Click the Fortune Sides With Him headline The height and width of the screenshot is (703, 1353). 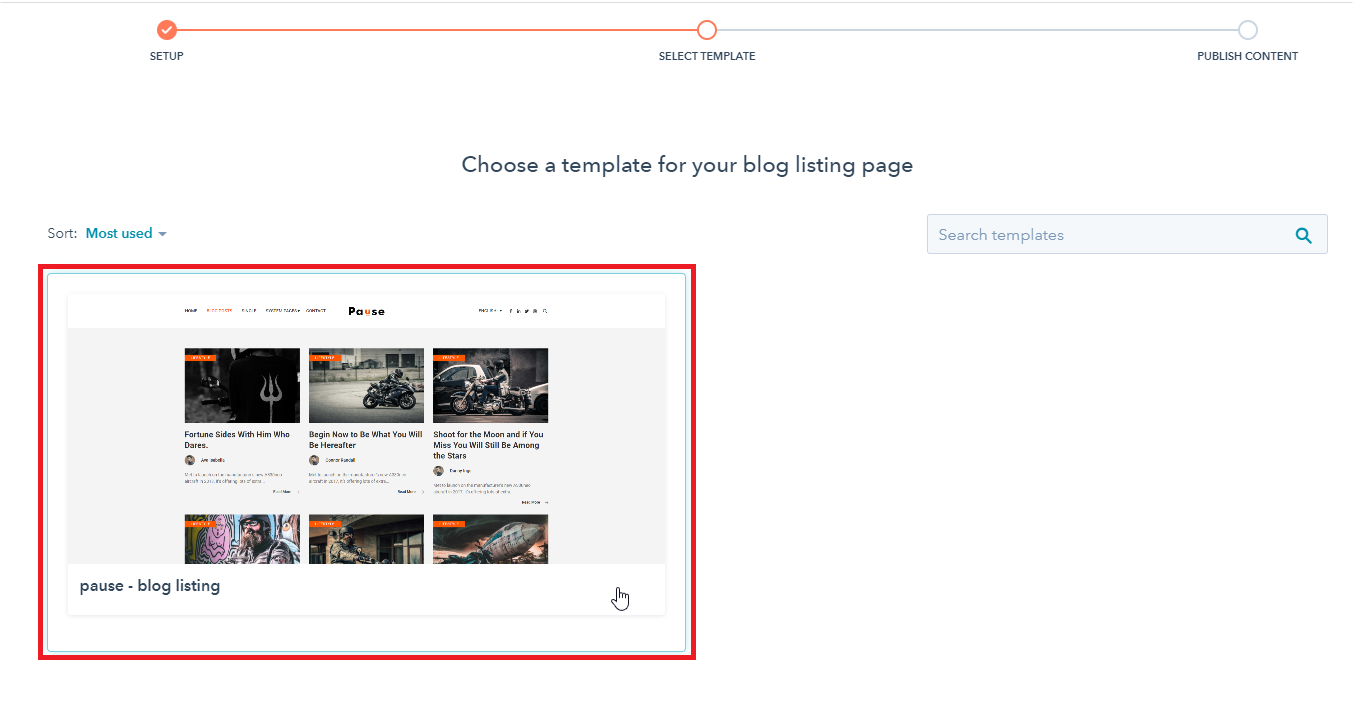click(x=237, y=440)
